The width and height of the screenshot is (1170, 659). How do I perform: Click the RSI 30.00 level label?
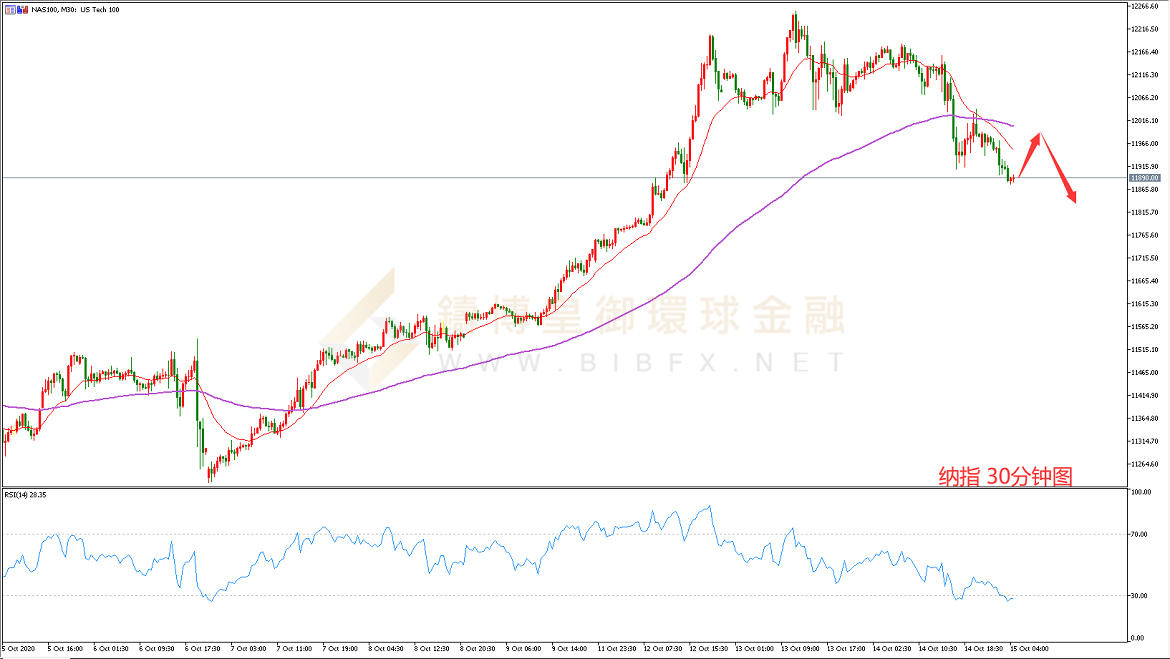pos(1139,596)
